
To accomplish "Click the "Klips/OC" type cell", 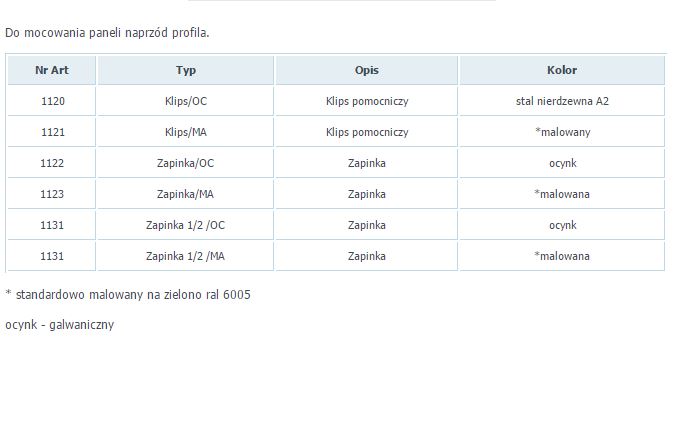I will [x=185, y=101].
